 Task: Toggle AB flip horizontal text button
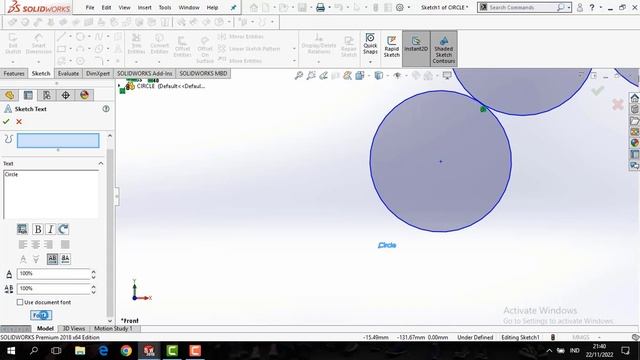pos(52,259)
